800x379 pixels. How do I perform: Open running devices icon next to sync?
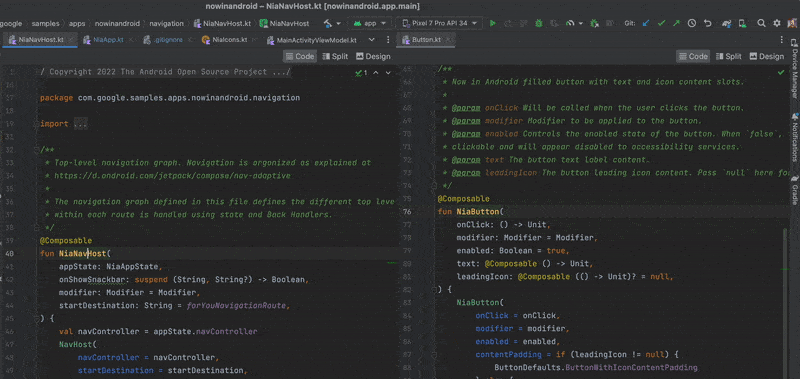742,23
